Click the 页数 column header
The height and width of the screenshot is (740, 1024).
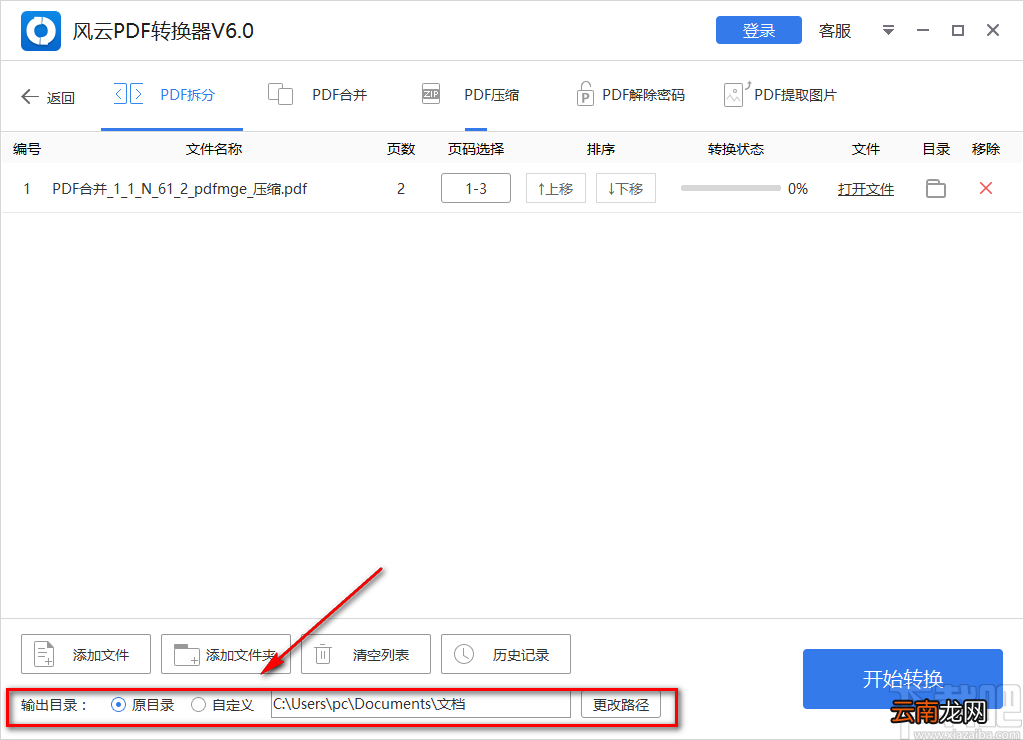point(401,149)
